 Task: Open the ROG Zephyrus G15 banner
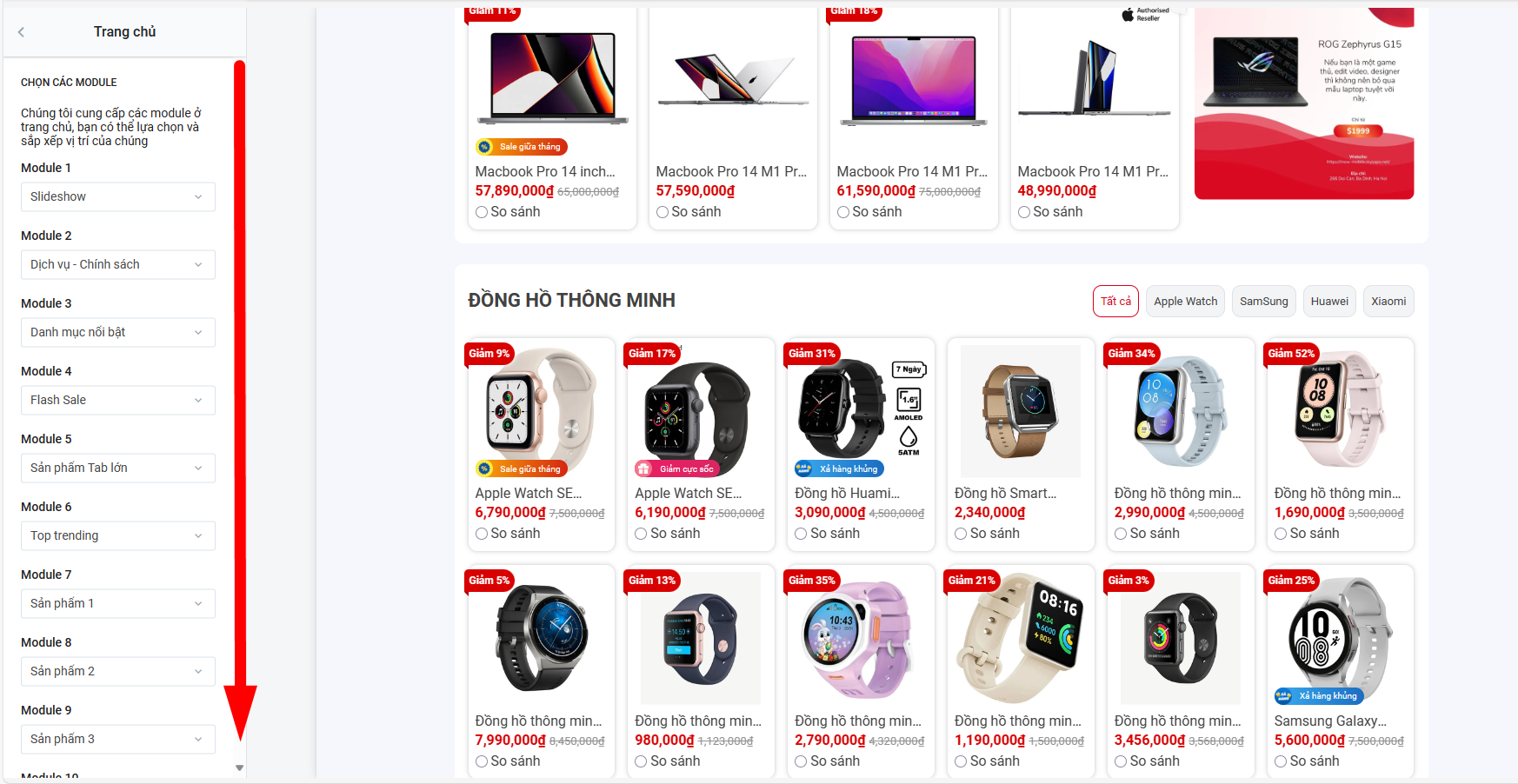(1304, 104)
